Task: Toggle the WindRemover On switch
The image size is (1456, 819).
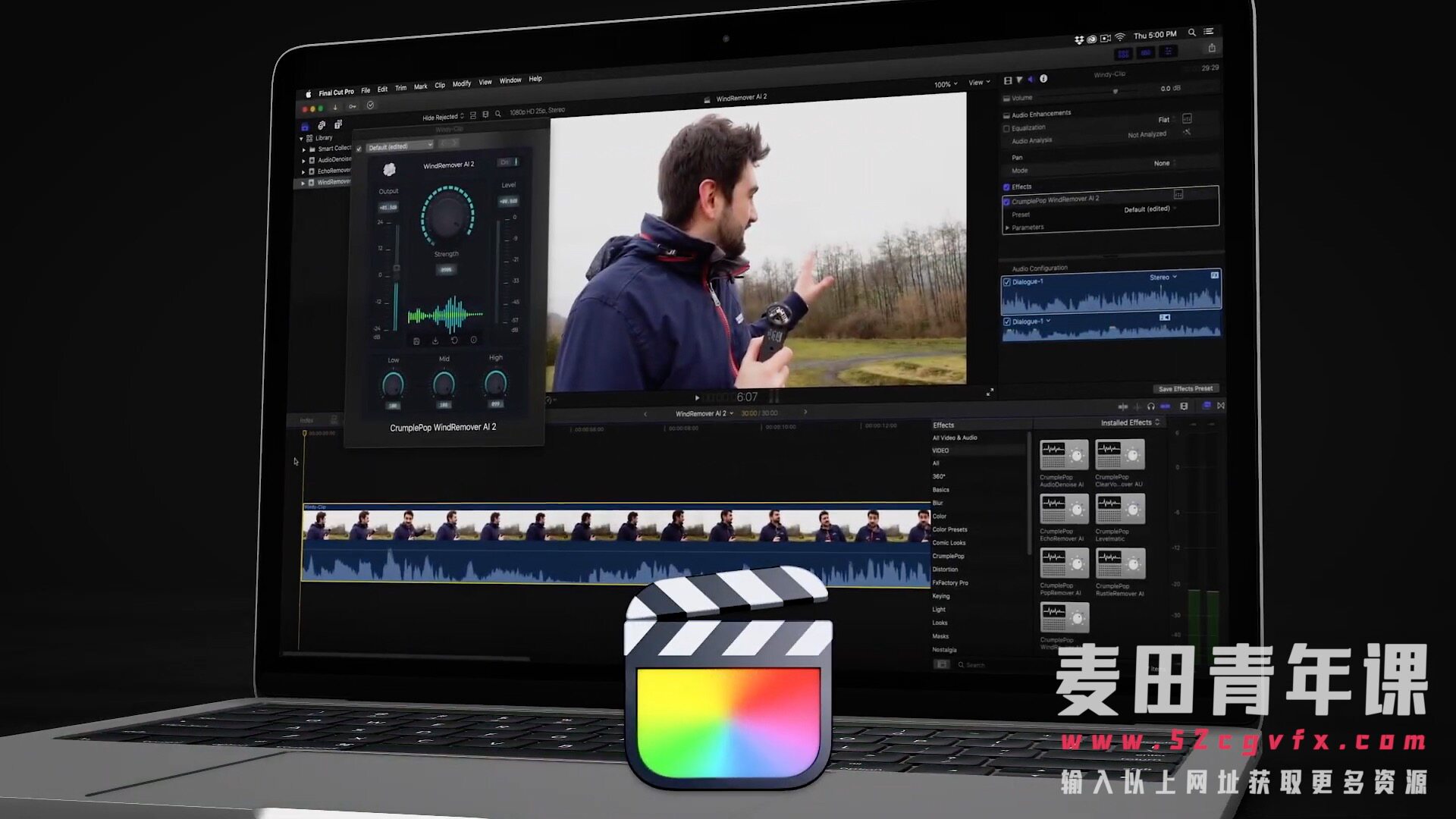Action: tap(508, 162)
